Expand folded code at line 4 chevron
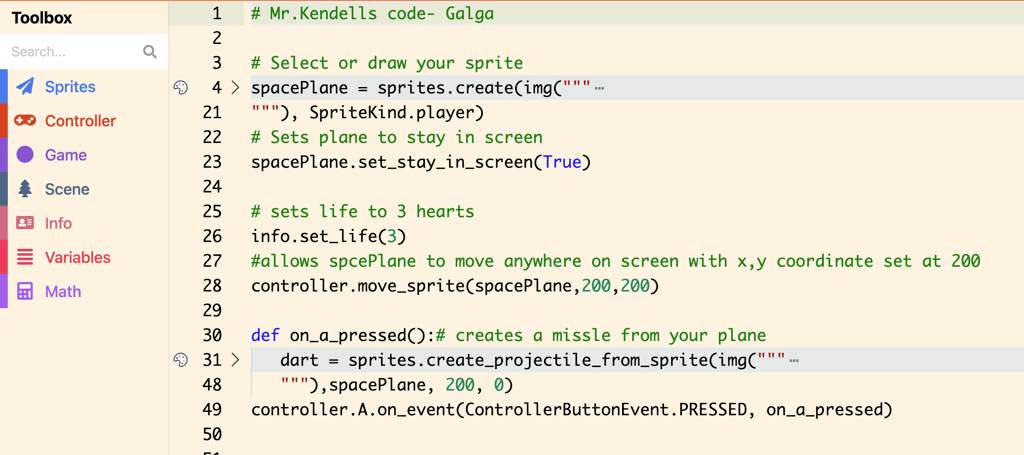1024x455 pixels. click(235, 88)
